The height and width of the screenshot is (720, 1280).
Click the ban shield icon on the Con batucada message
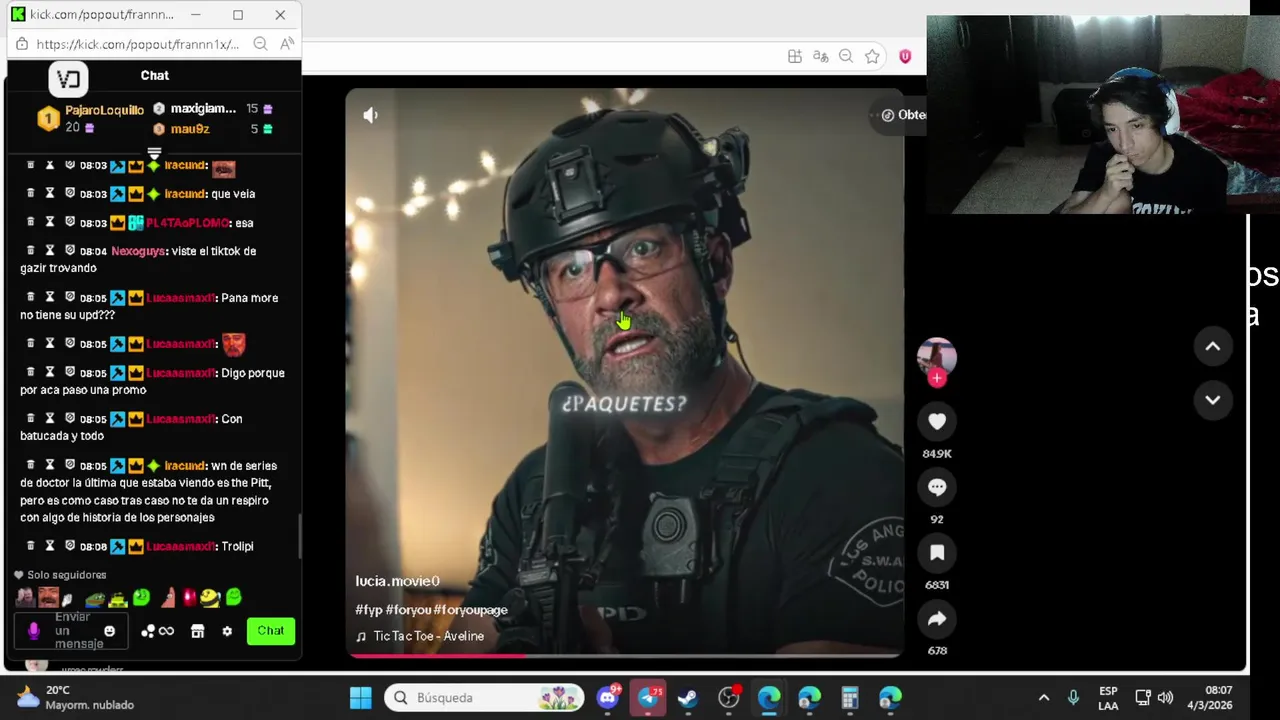pos(69,418)
